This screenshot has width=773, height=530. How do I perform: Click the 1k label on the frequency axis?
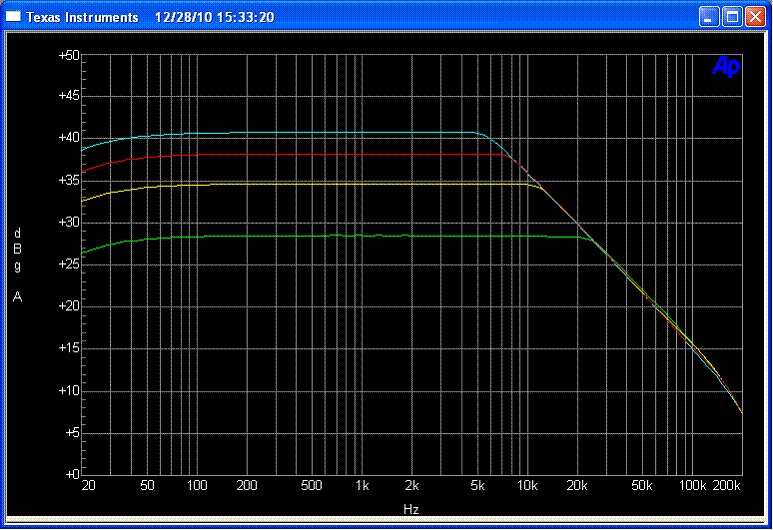362,486
